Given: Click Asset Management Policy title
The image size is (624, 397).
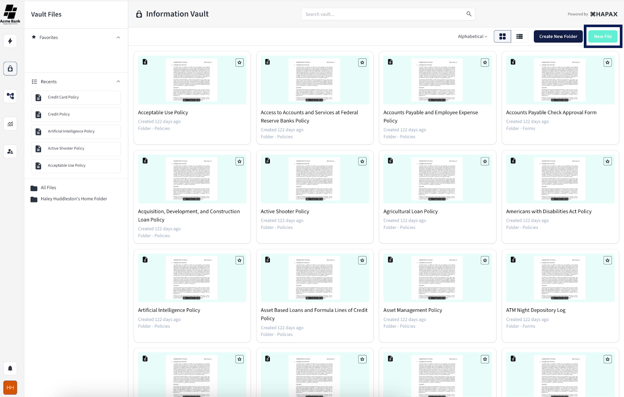Looking at the screenshot, I should (x=412, y=310).
